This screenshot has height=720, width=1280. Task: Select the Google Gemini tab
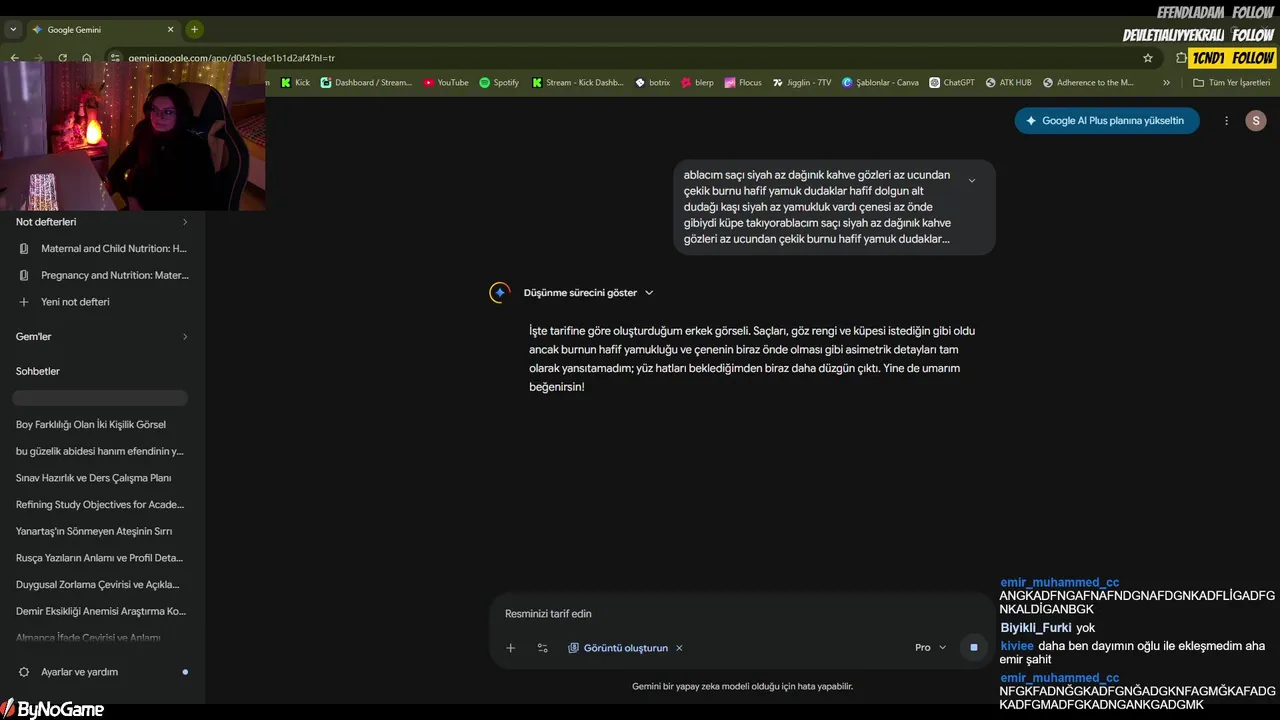coord(103,29)
